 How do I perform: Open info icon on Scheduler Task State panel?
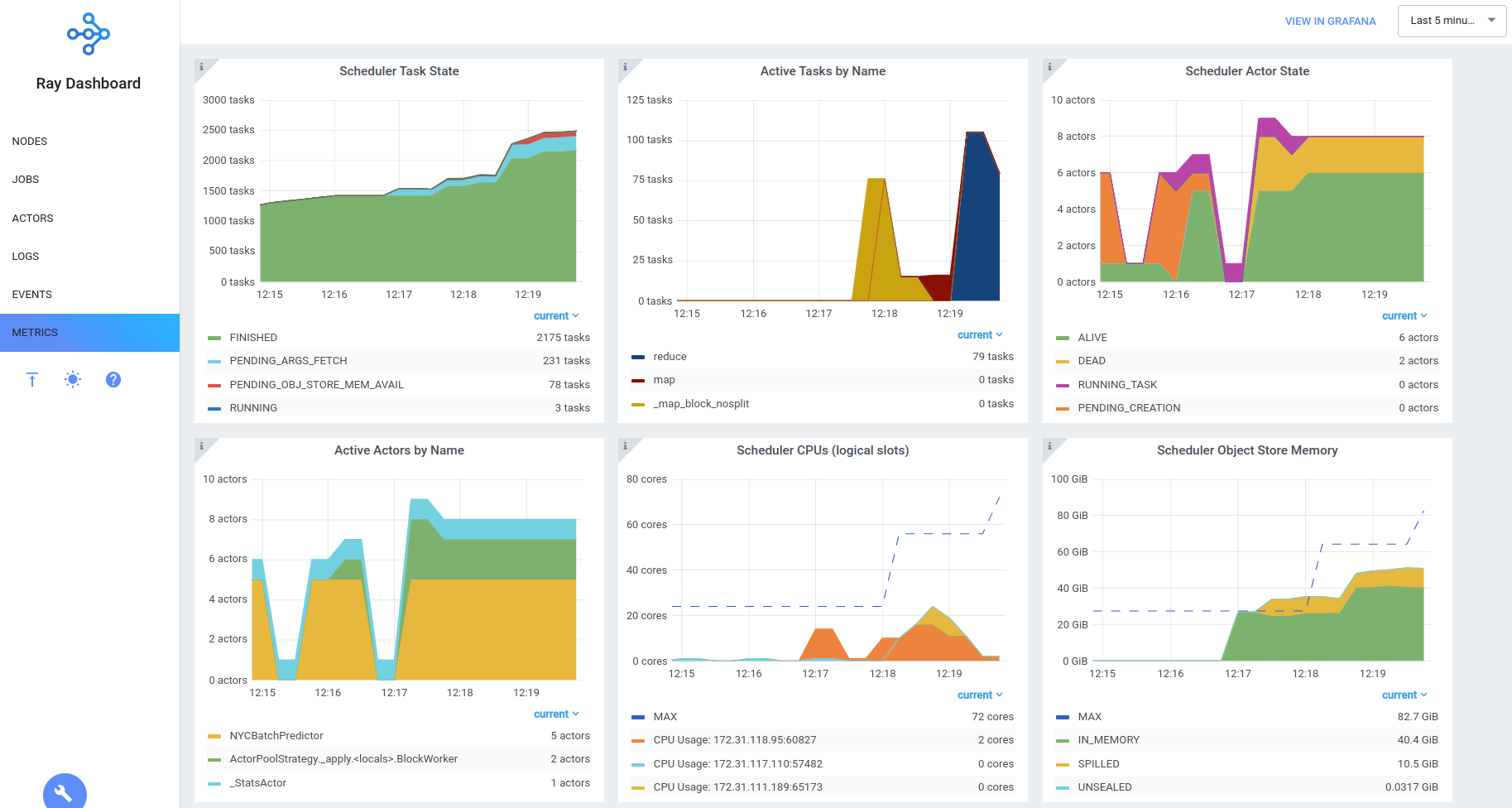(201, 66)
